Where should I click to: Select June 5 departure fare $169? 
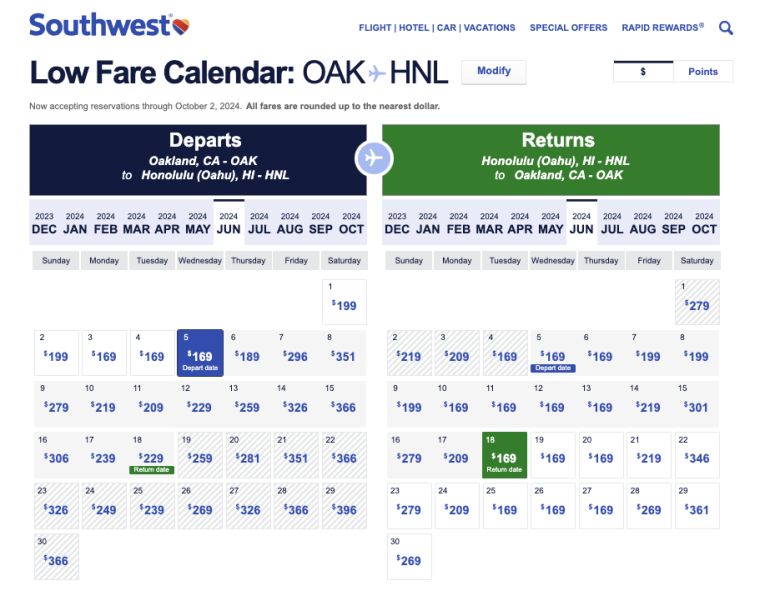click(200, 354)
